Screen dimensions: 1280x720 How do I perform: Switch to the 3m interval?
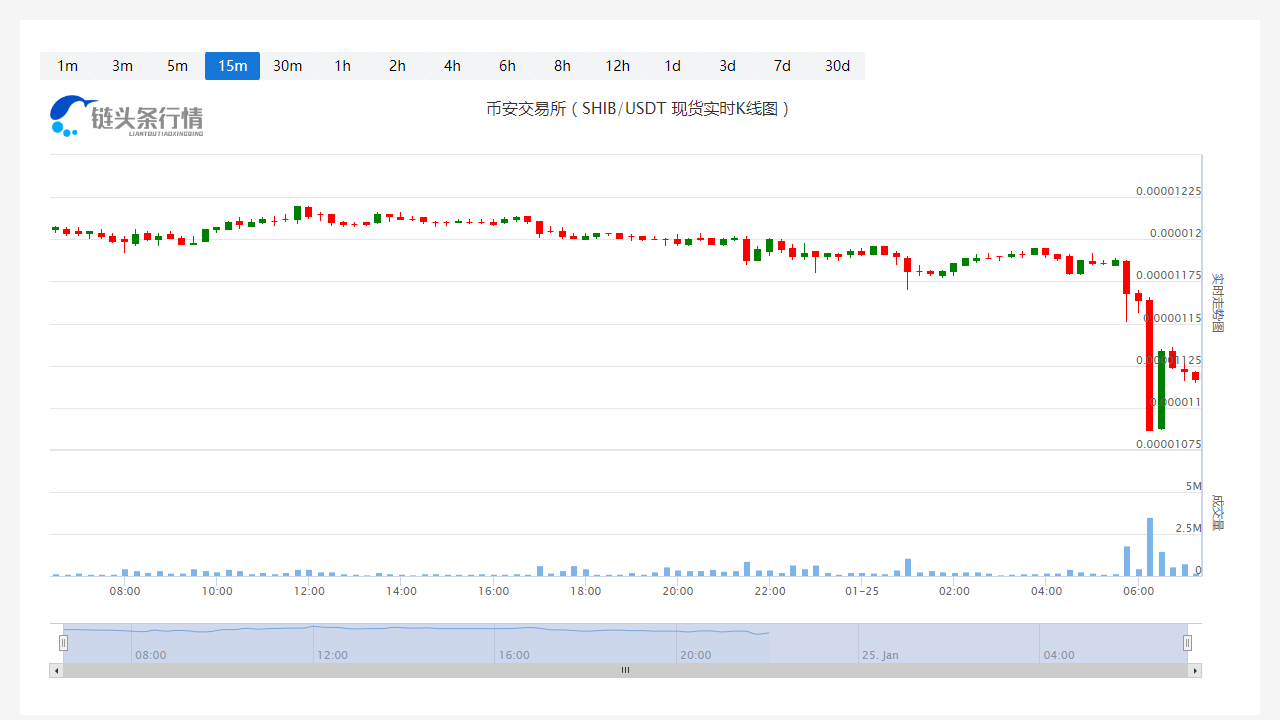point(122,66)
